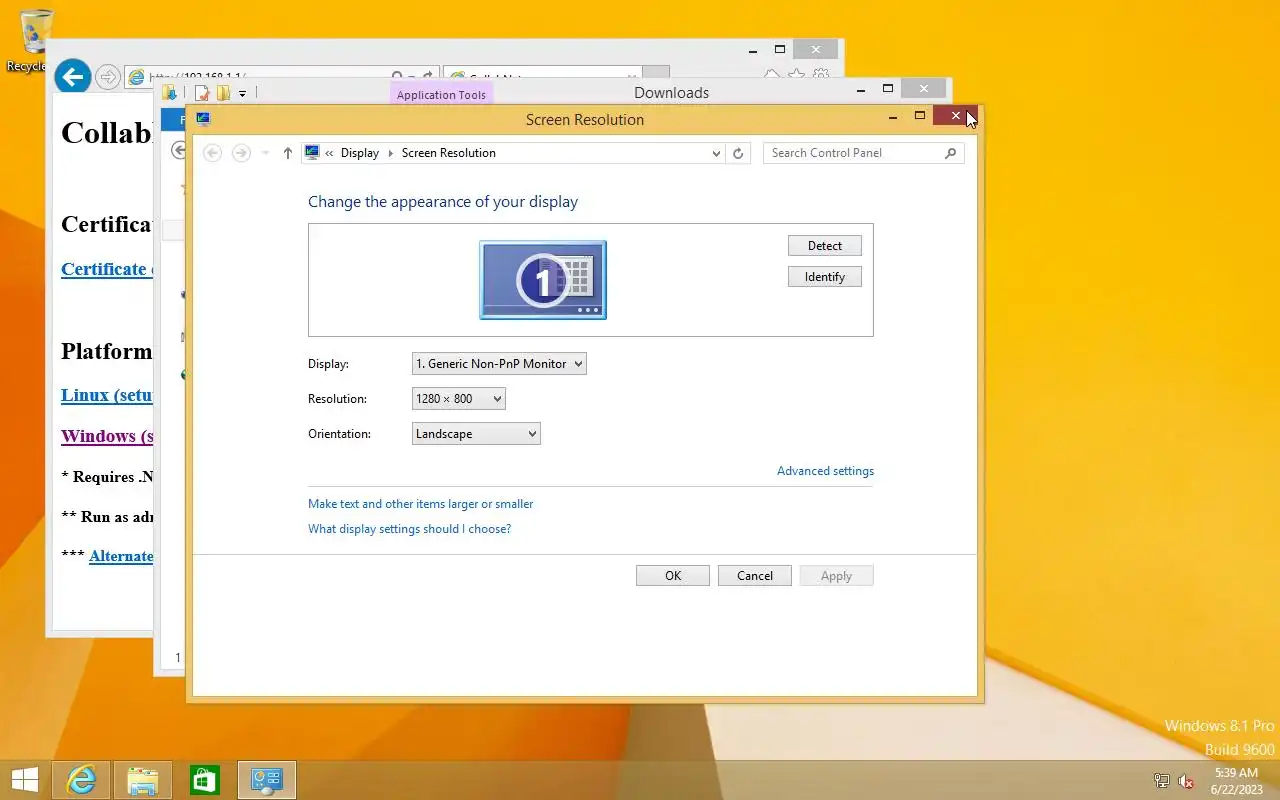Close the Internet Explorer window
1280x800 pixels.
pos(816,49)
